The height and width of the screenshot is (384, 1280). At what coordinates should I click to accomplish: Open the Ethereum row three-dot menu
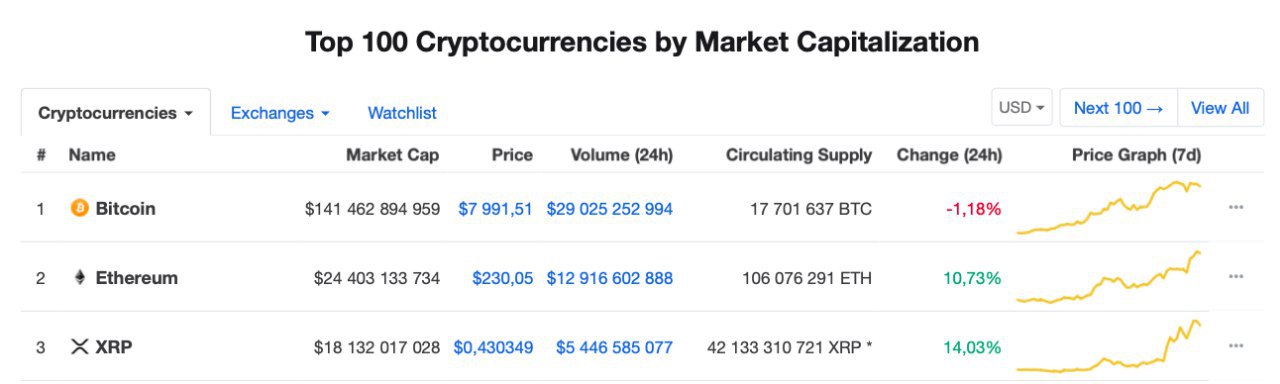[x=1236, y=277]
